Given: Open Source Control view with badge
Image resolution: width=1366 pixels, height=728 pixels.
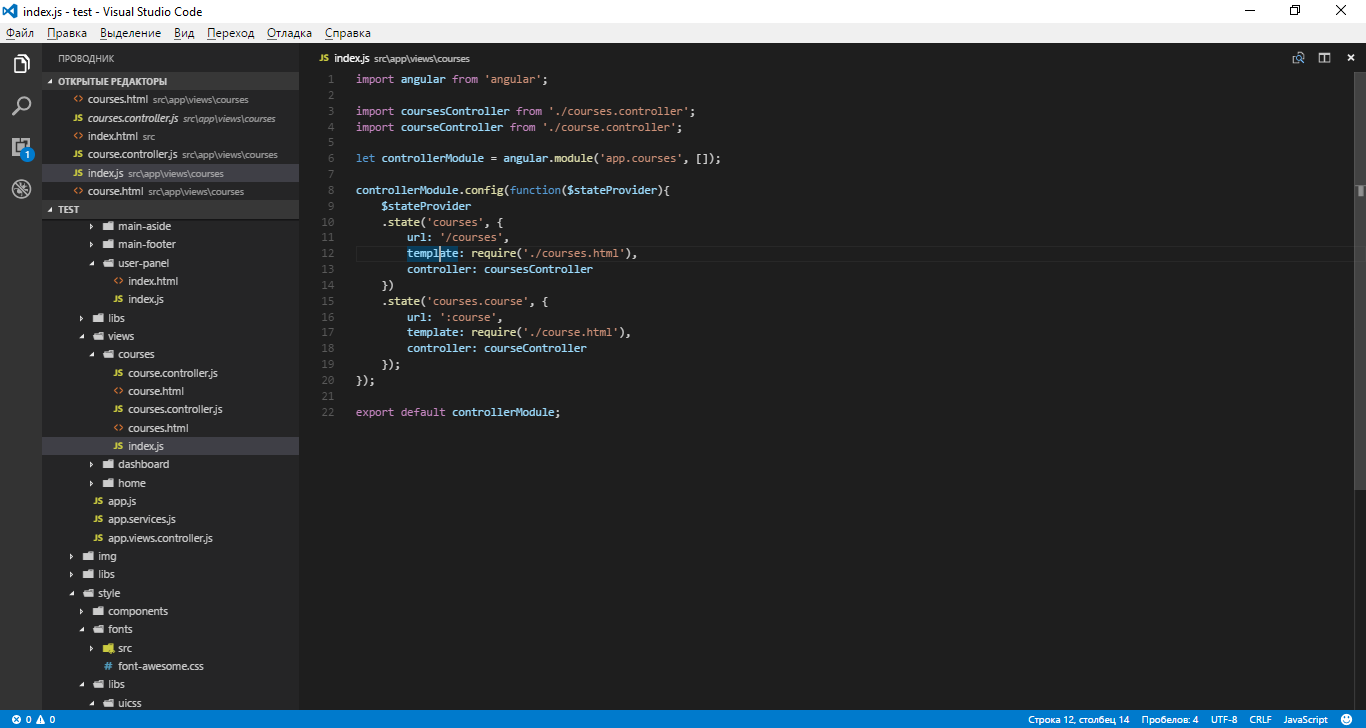Looking at the screenshot, I should 21,148.
